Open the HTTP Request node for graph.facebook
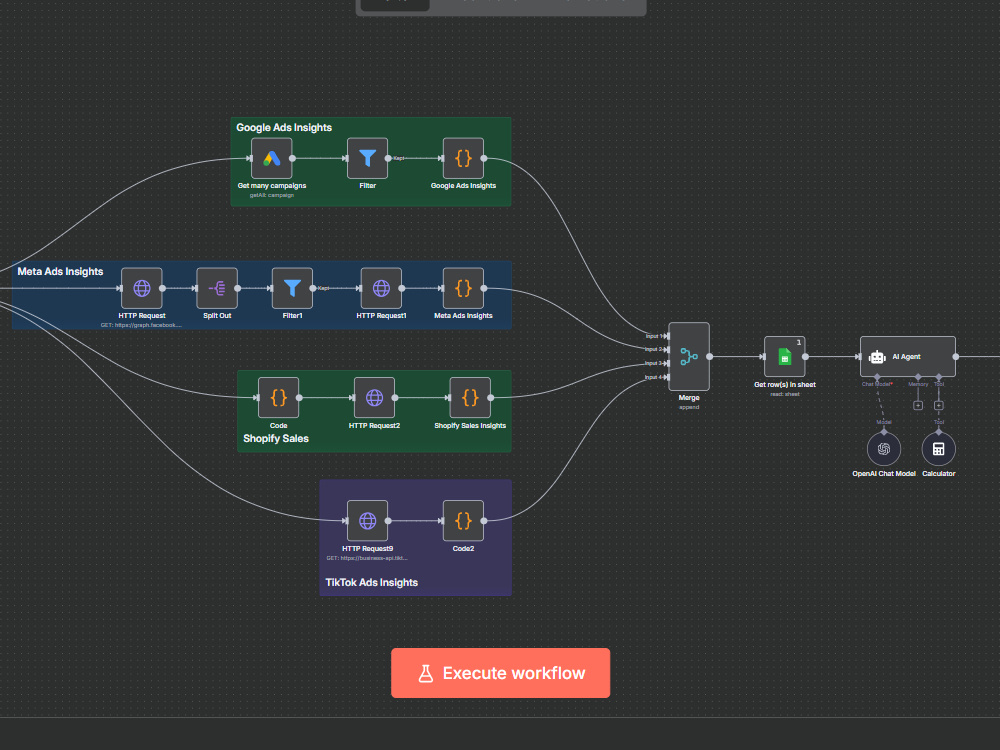The height and width of the screenshot is (750, 1000). coord(142,288)
